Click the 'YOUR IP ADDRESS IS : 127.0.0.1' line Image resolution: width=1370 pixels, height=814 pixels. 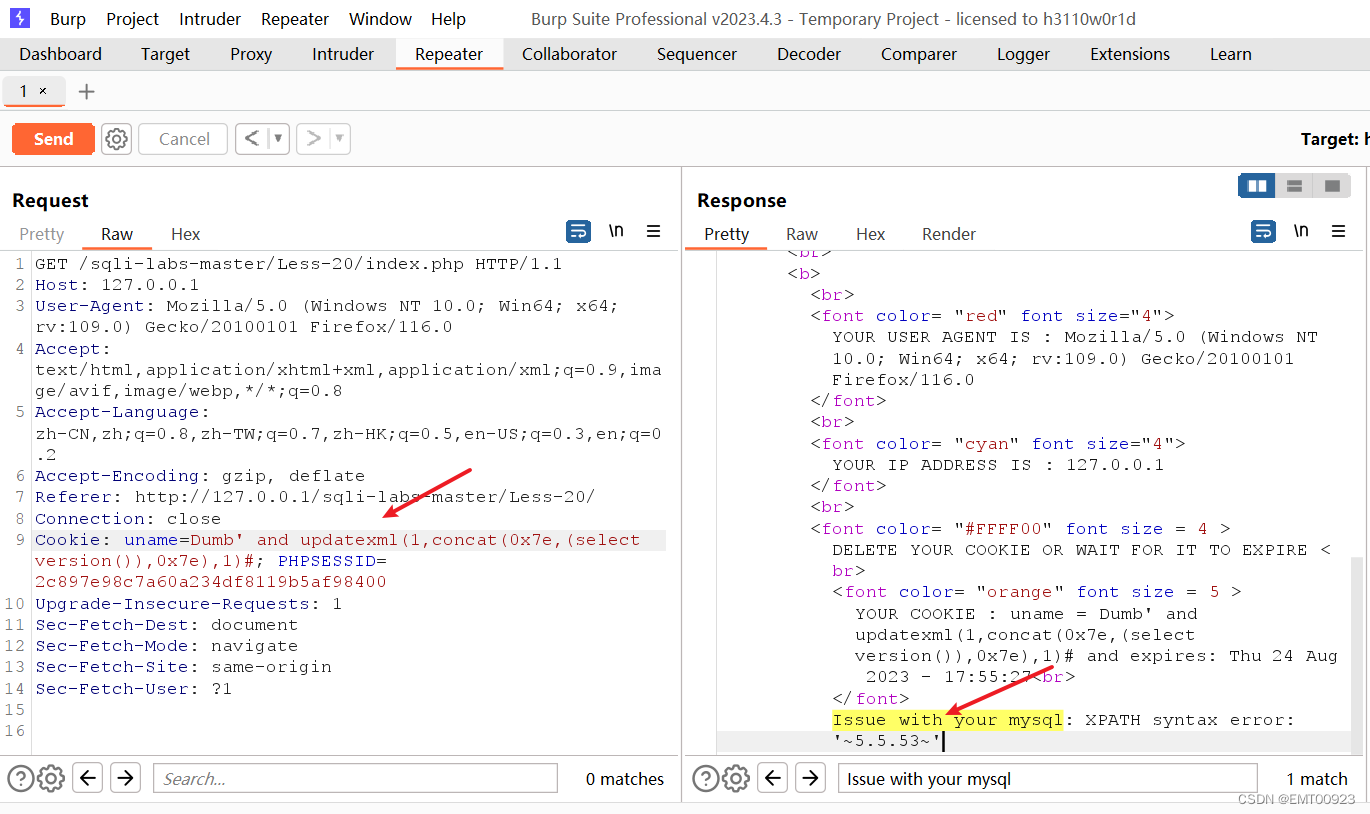[998, 465]
